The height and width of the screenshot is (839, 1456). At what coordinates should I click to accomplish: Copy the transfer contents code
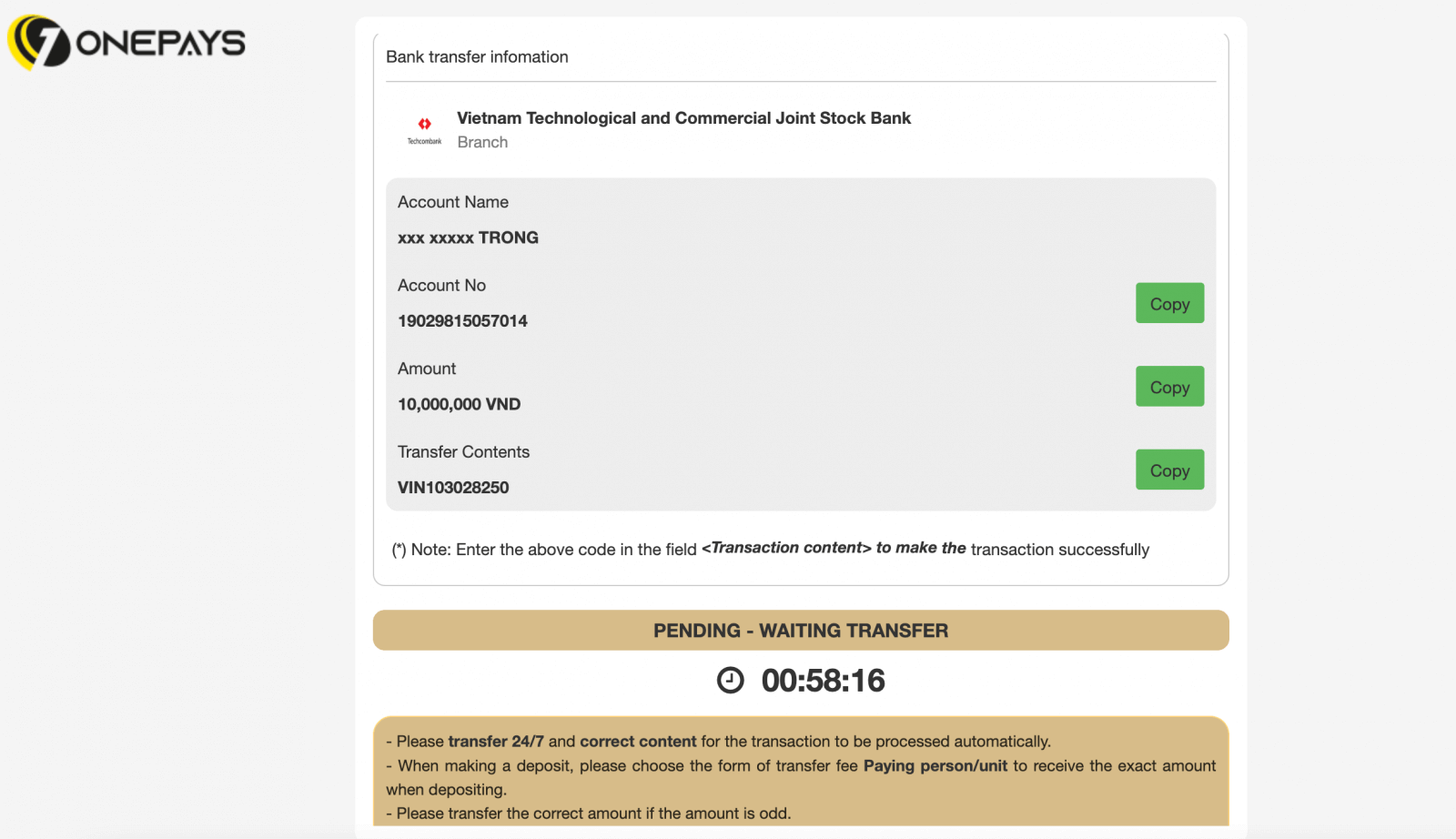[1169, 470]
